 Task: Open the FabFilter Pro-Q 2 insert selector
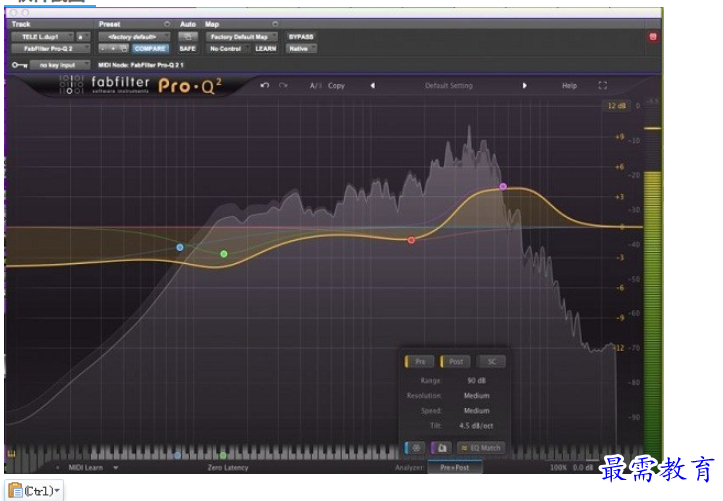(x=50, y=48)
